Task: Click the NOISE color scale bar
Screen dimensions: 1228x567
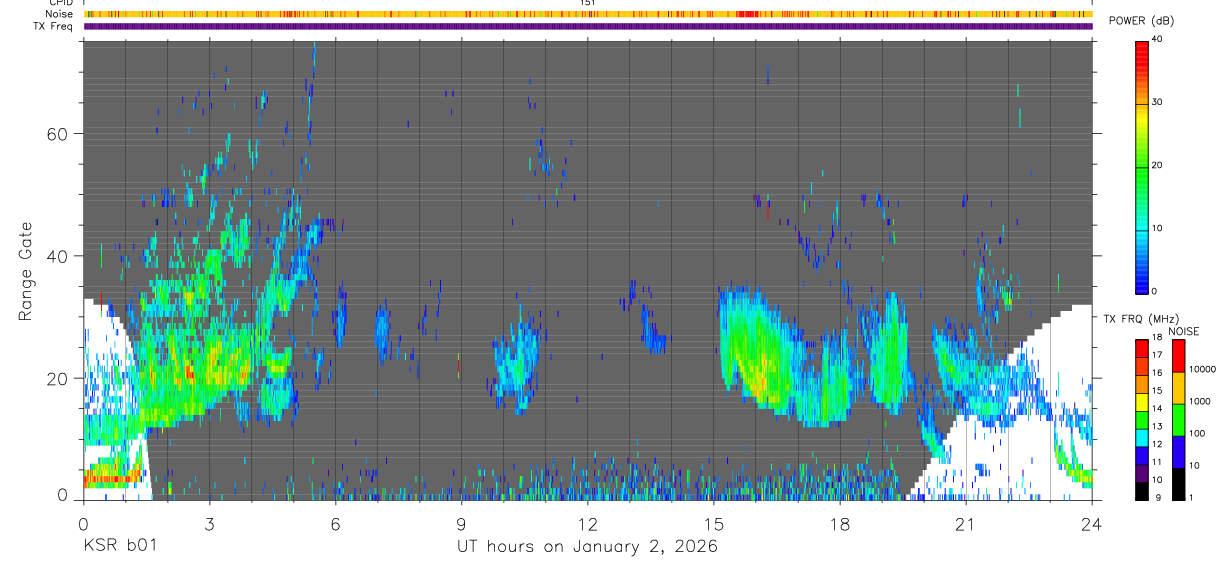Action: pyautogui.click(x=1179, y=418)
